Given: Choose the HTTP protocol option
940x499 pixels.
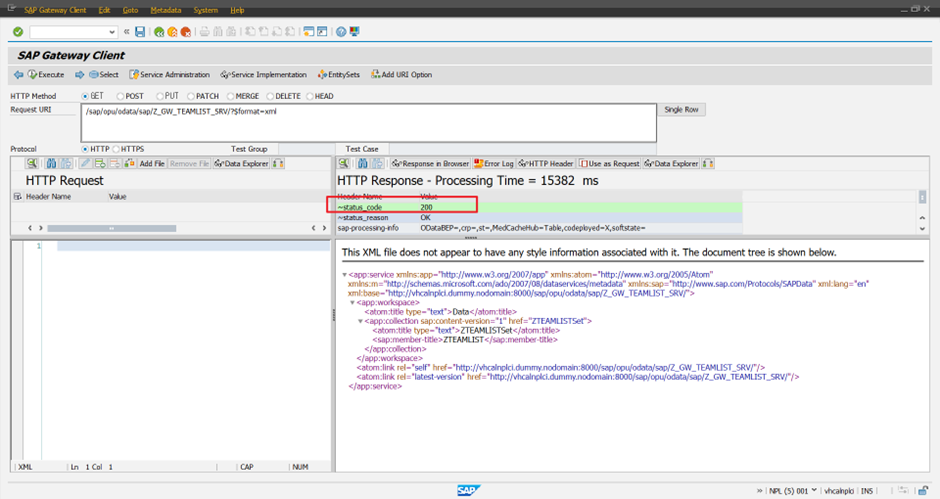Looking at the screenshot, I should [85, 149].
